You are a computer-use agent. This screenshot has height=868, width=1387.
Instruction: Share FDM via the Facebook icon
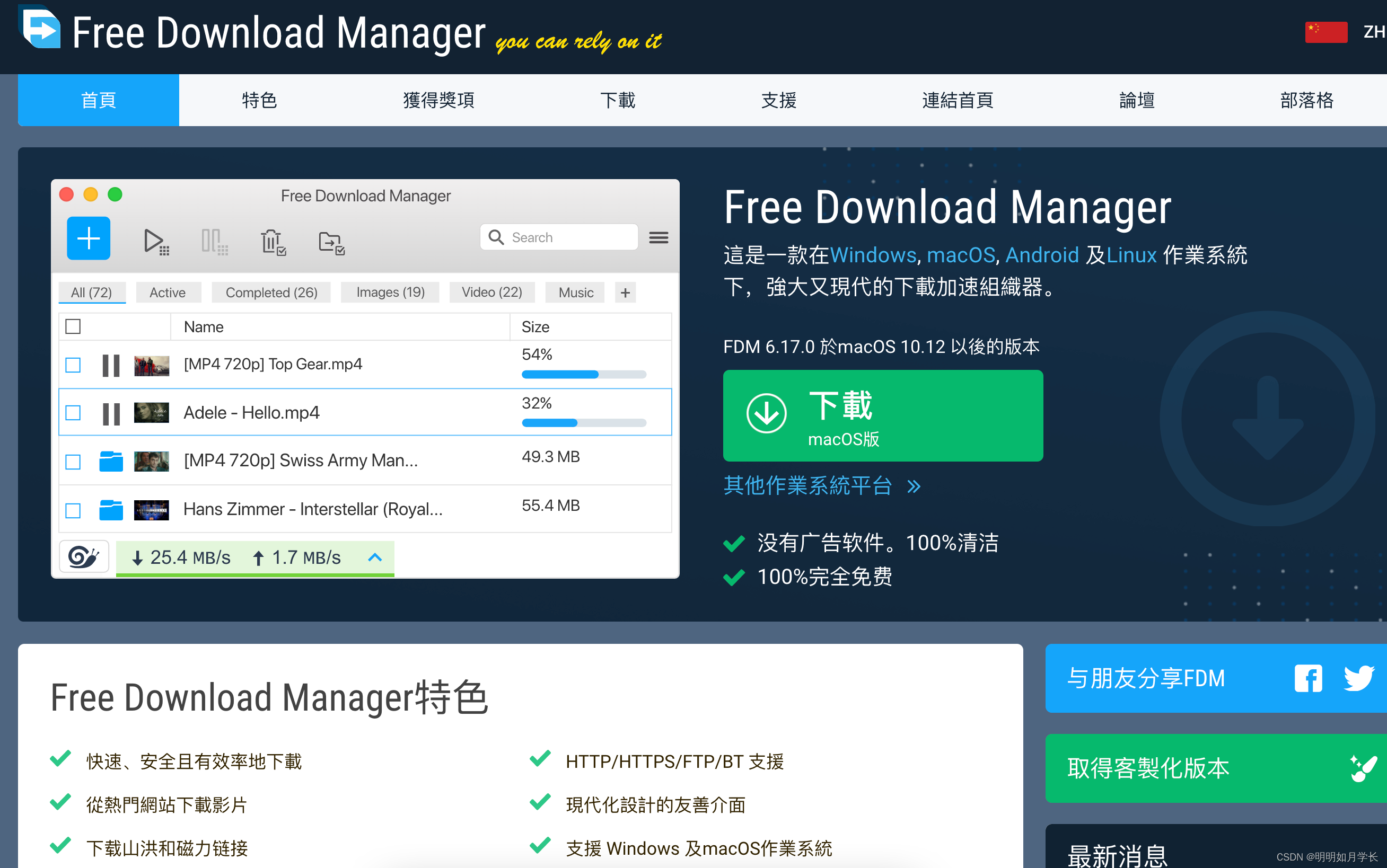[1308, 678]
